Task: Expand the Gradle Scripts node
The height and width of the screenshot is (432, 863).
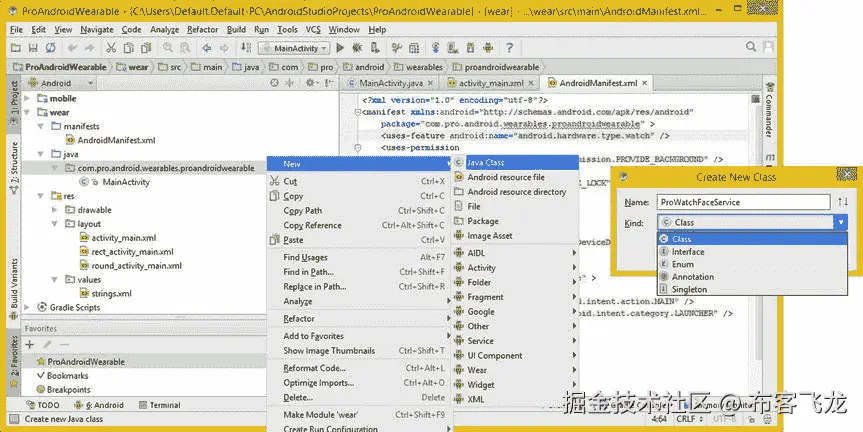Action: (27, 307)
